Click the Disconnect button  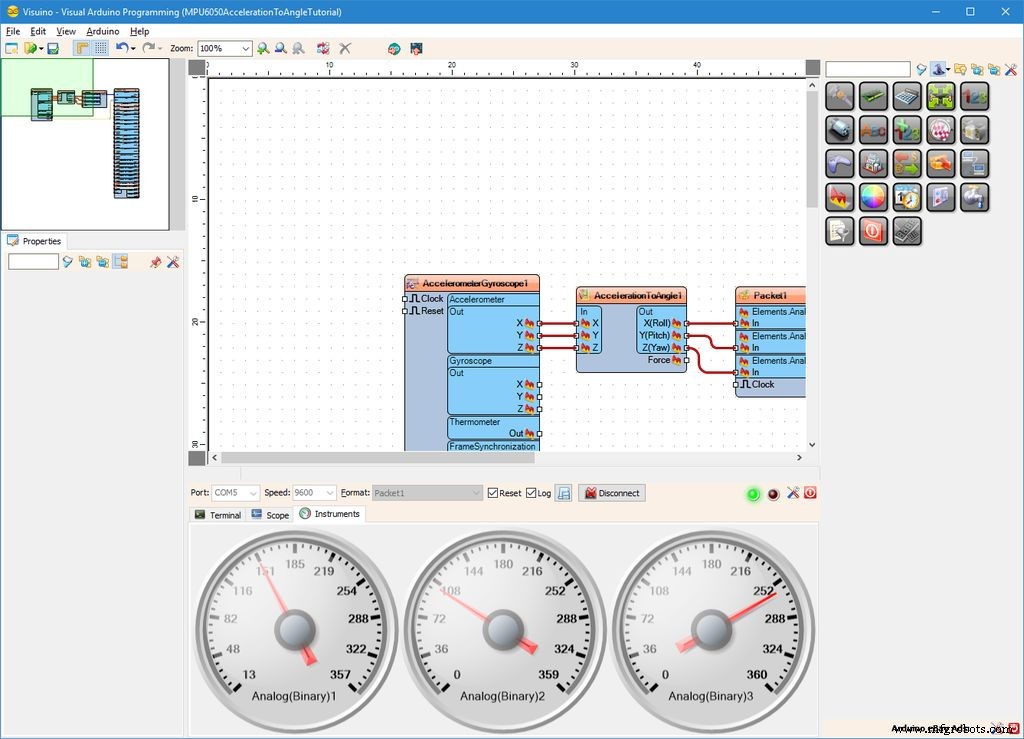click(611, 492)
